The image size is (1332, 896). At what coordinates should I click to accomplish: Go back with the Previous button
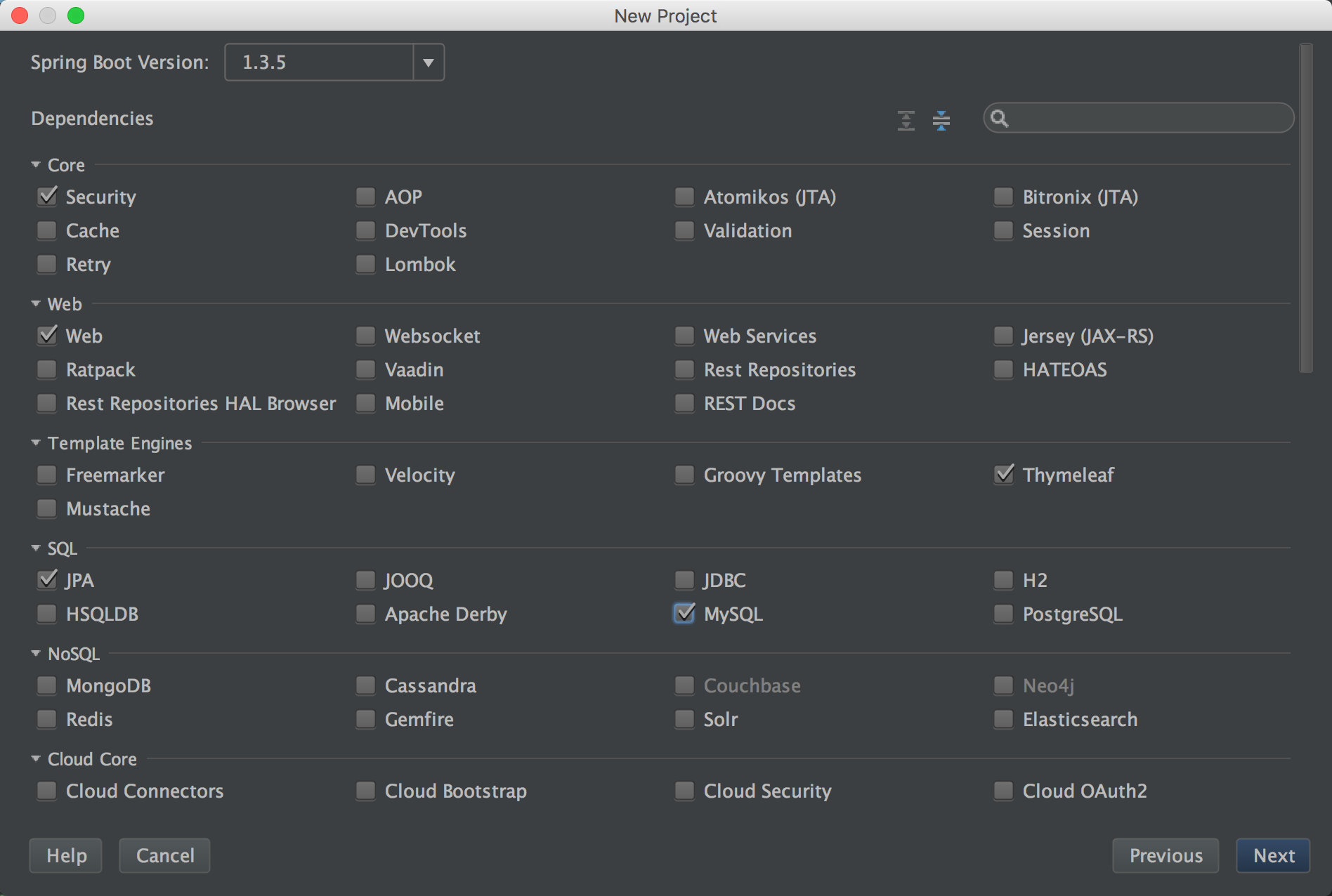tap(1165, 855)
